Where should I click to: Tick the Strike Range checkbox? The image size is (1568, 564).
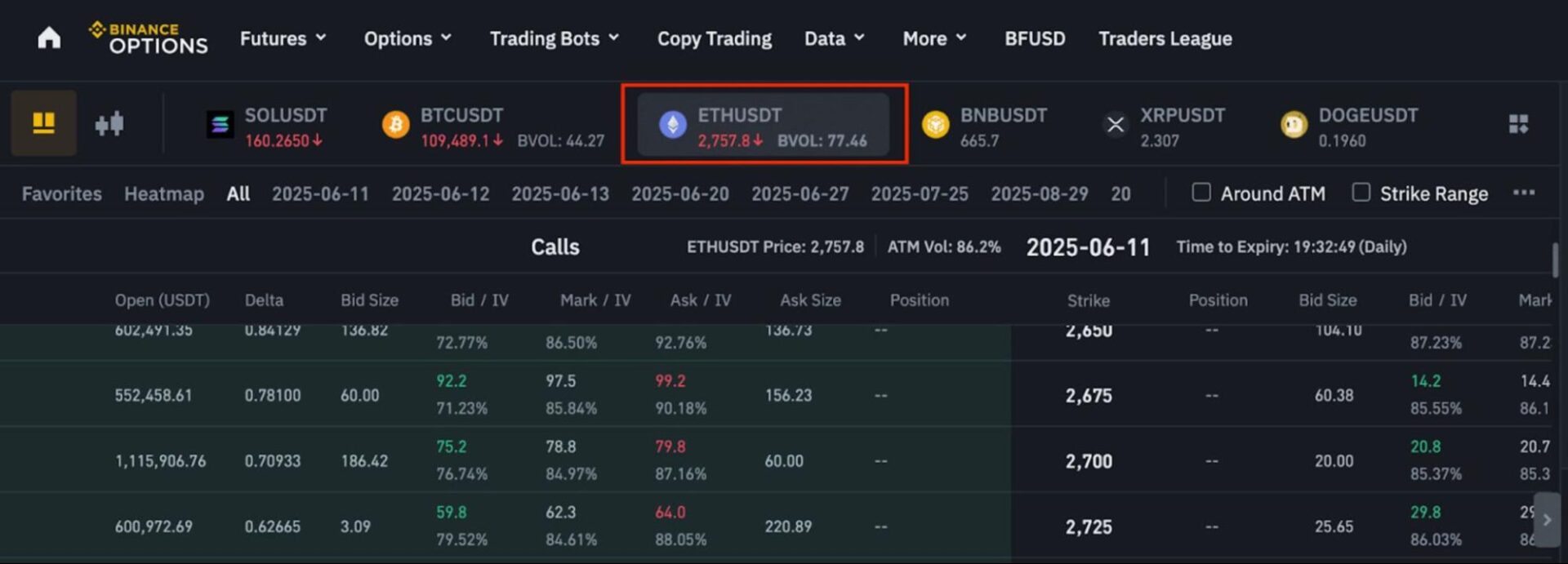(1361, 193)
